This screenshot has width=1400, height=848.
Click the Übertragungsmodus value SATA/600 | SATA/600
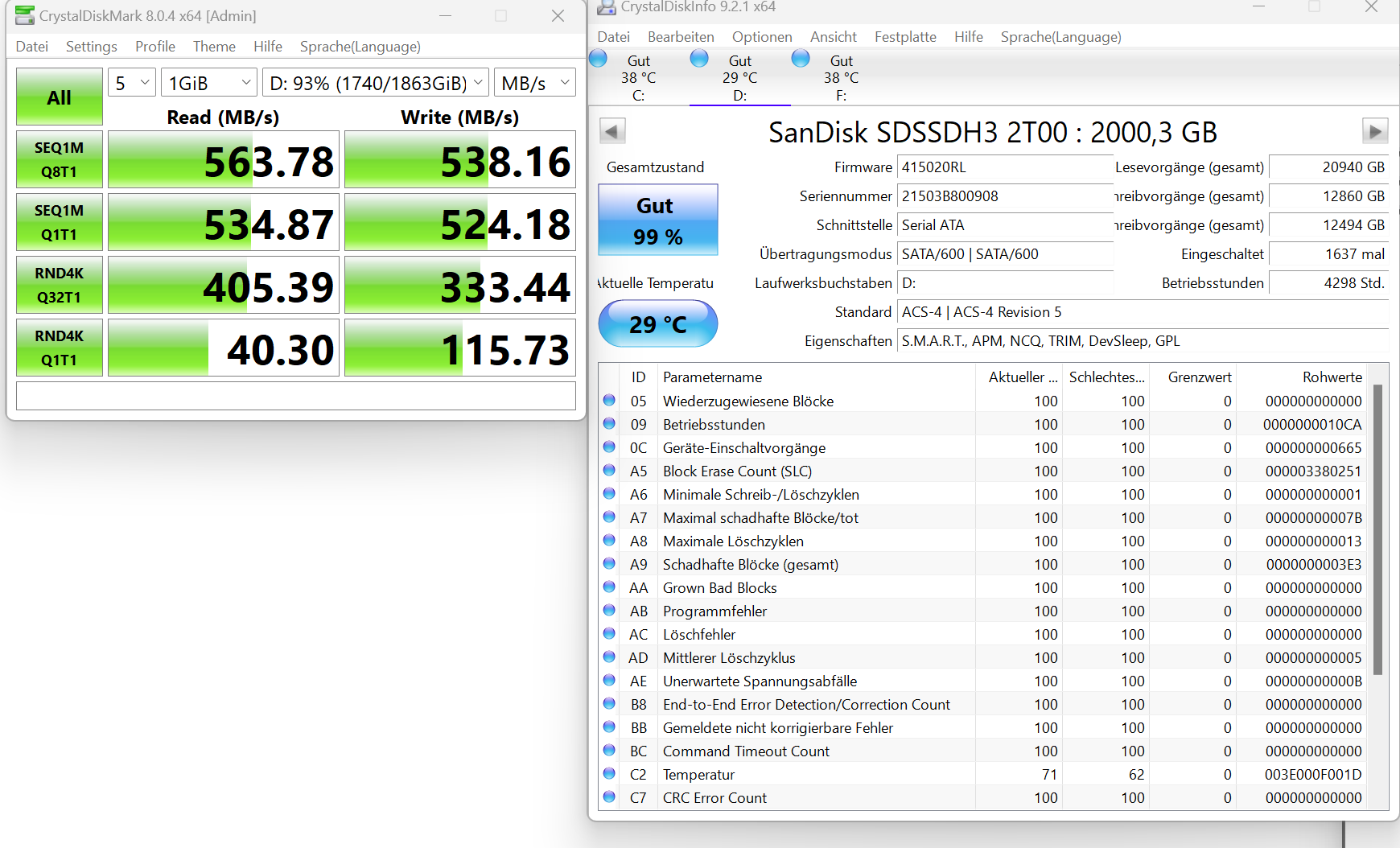click(x=1005, y=254)
